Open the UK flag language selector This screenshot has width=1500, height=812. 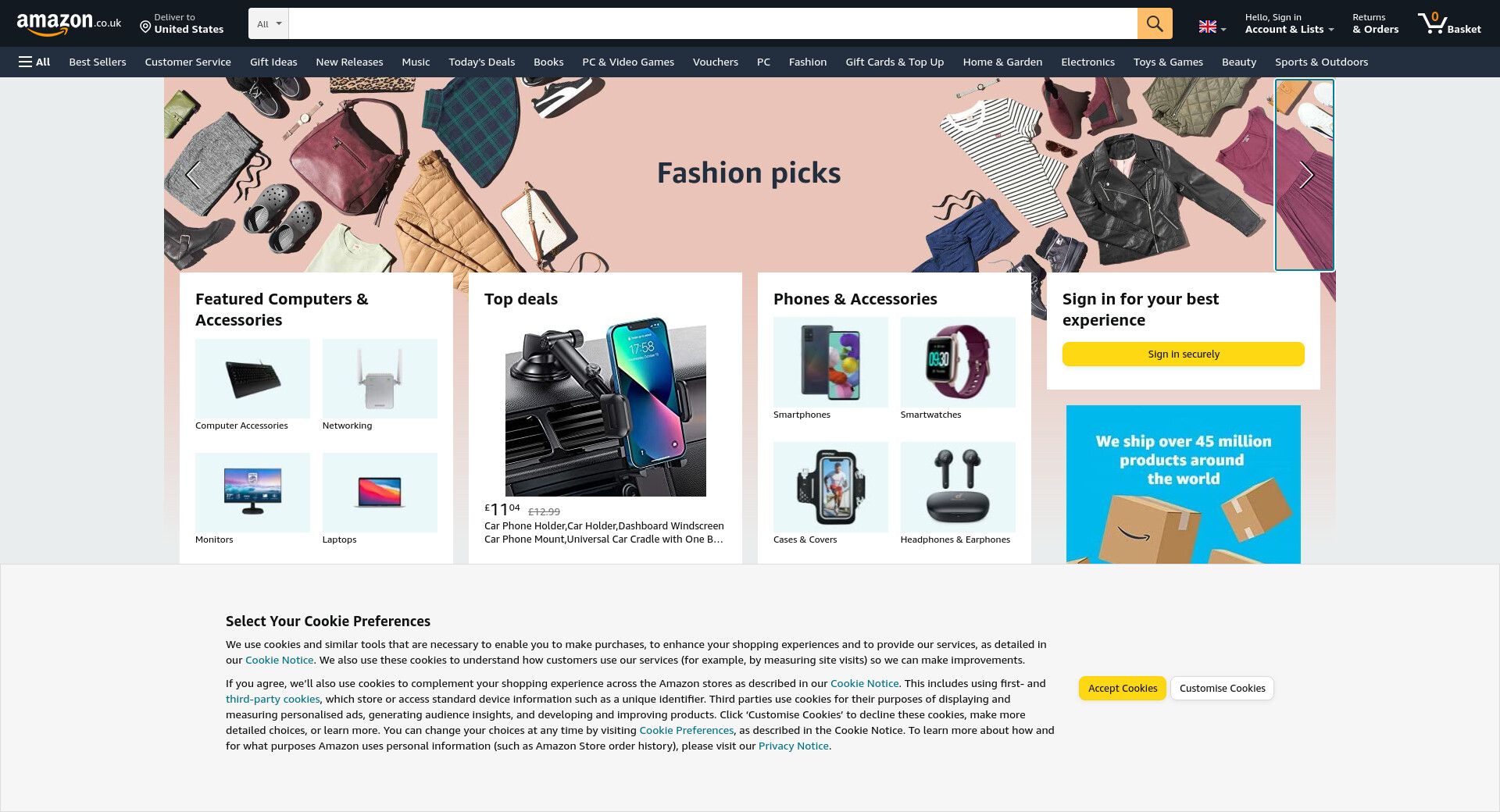(1212, 27)
